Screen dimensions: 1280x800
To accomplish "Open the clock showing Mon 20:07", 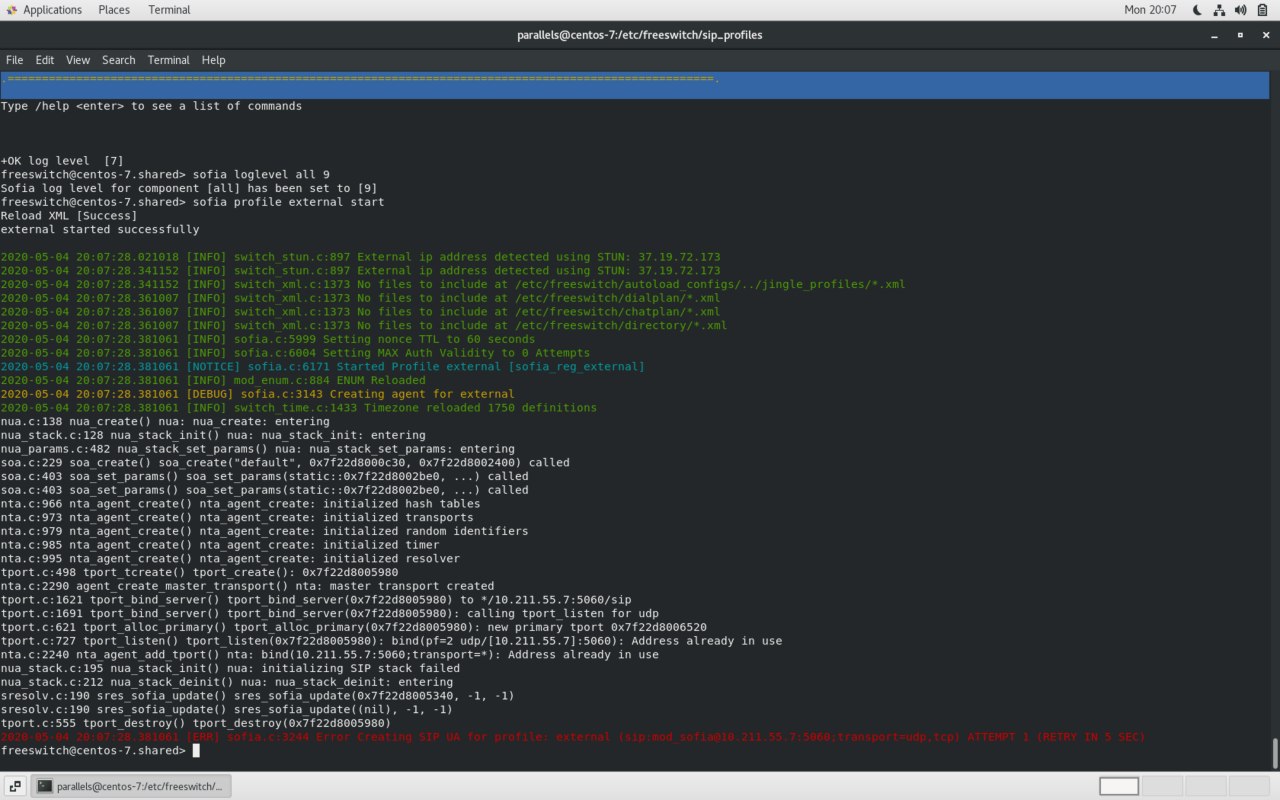I will tap(1150, 10).
